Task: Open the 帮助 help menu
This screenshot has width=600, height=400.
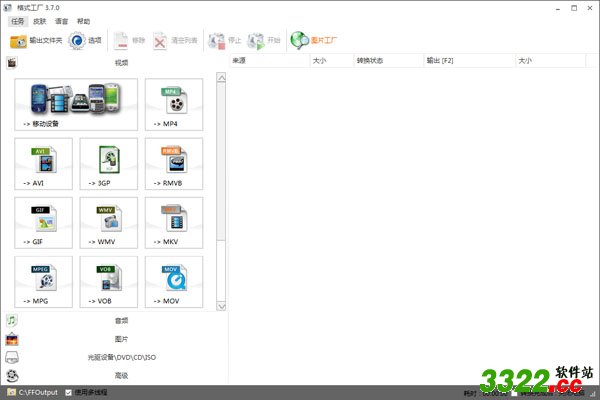Action: (x=83, y=20)
